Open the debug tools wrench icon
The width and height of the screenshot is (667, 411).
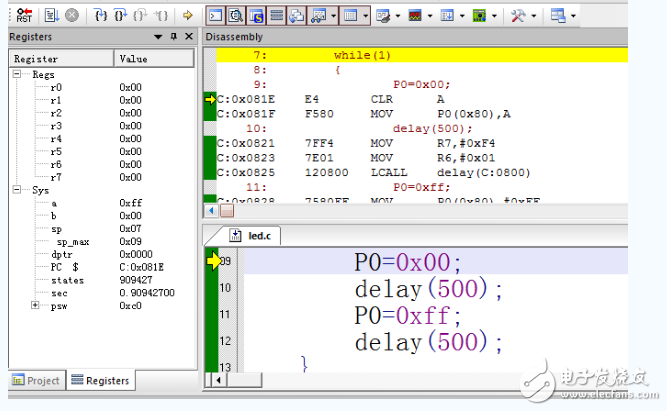tap(517, 16)
